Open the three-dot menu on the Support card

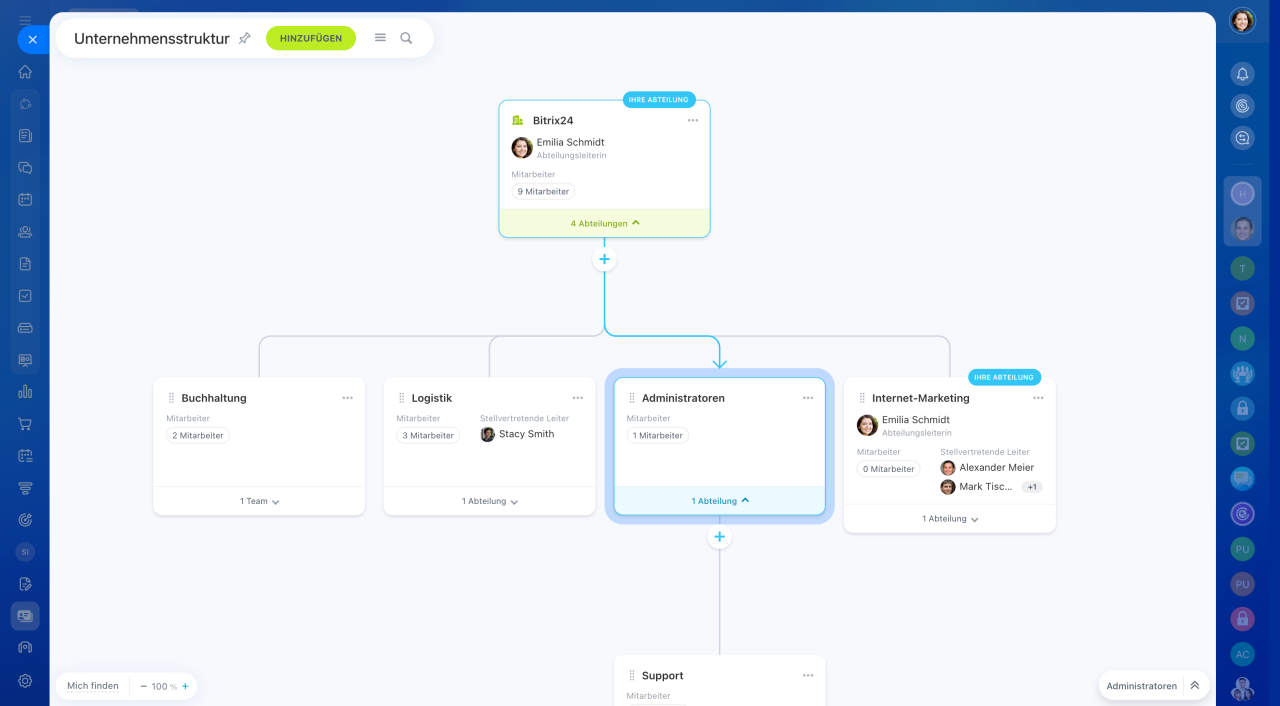coord(808,675)
